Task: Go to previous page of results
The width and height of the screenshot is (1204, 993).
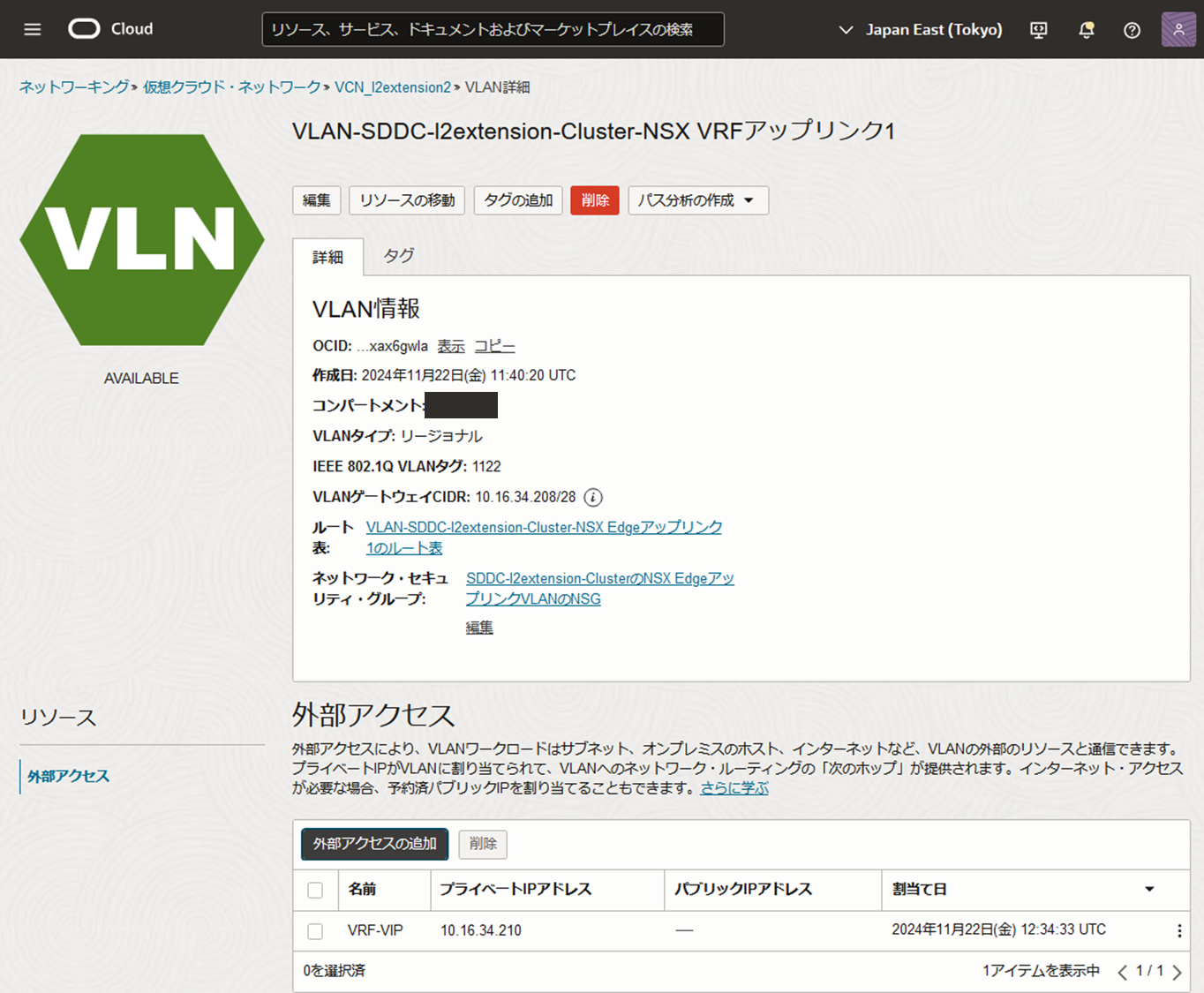Action: (1122, 972)
